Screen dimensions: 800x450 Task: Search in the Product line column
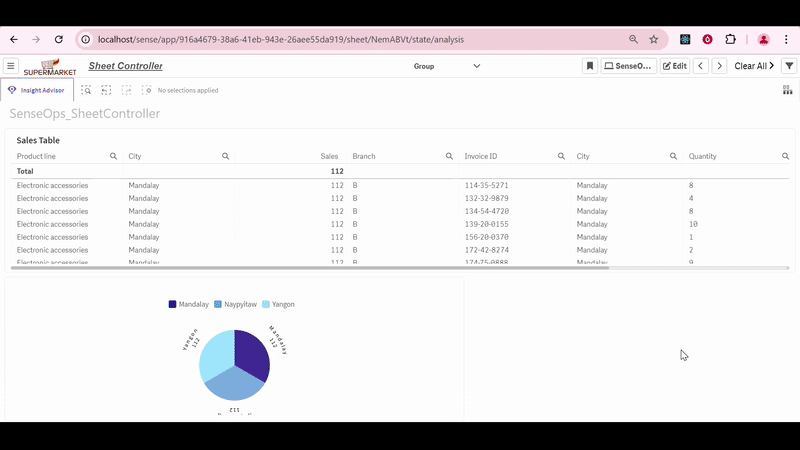pos(113,156)
